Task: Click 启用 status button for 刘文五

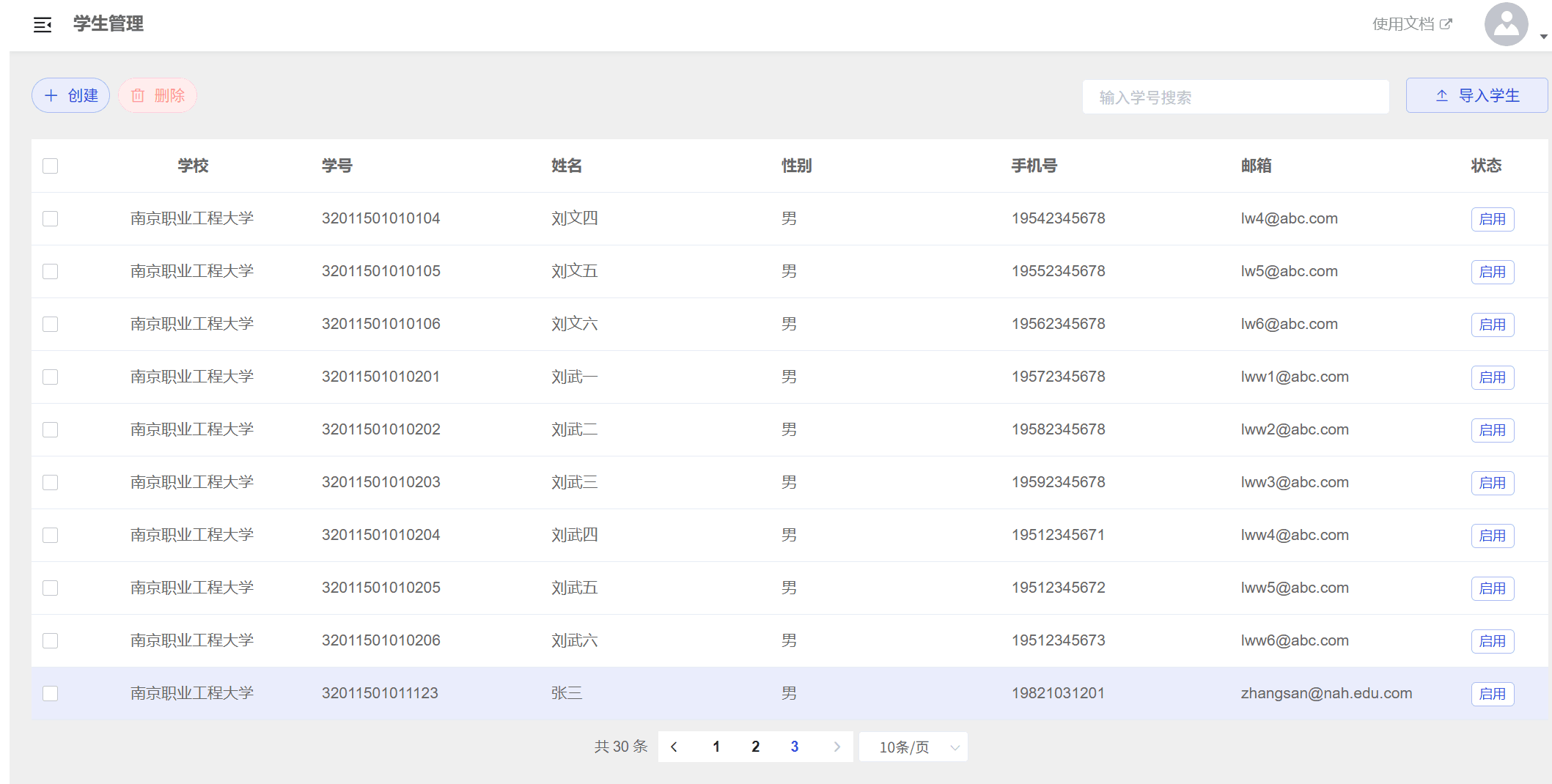Action: 1492,272
